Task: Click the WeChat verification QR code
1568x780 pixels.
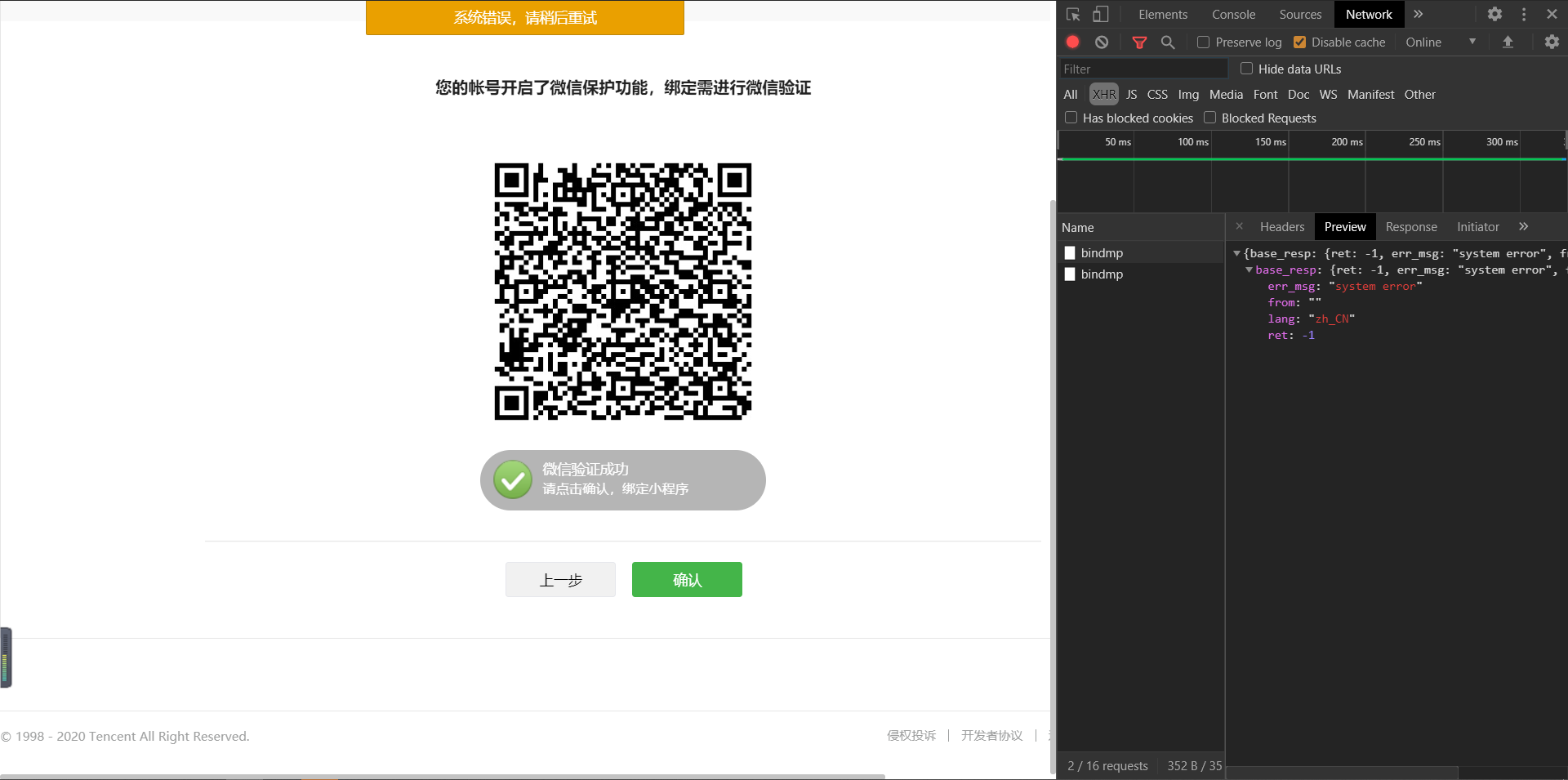Action: tap(623, 292)
